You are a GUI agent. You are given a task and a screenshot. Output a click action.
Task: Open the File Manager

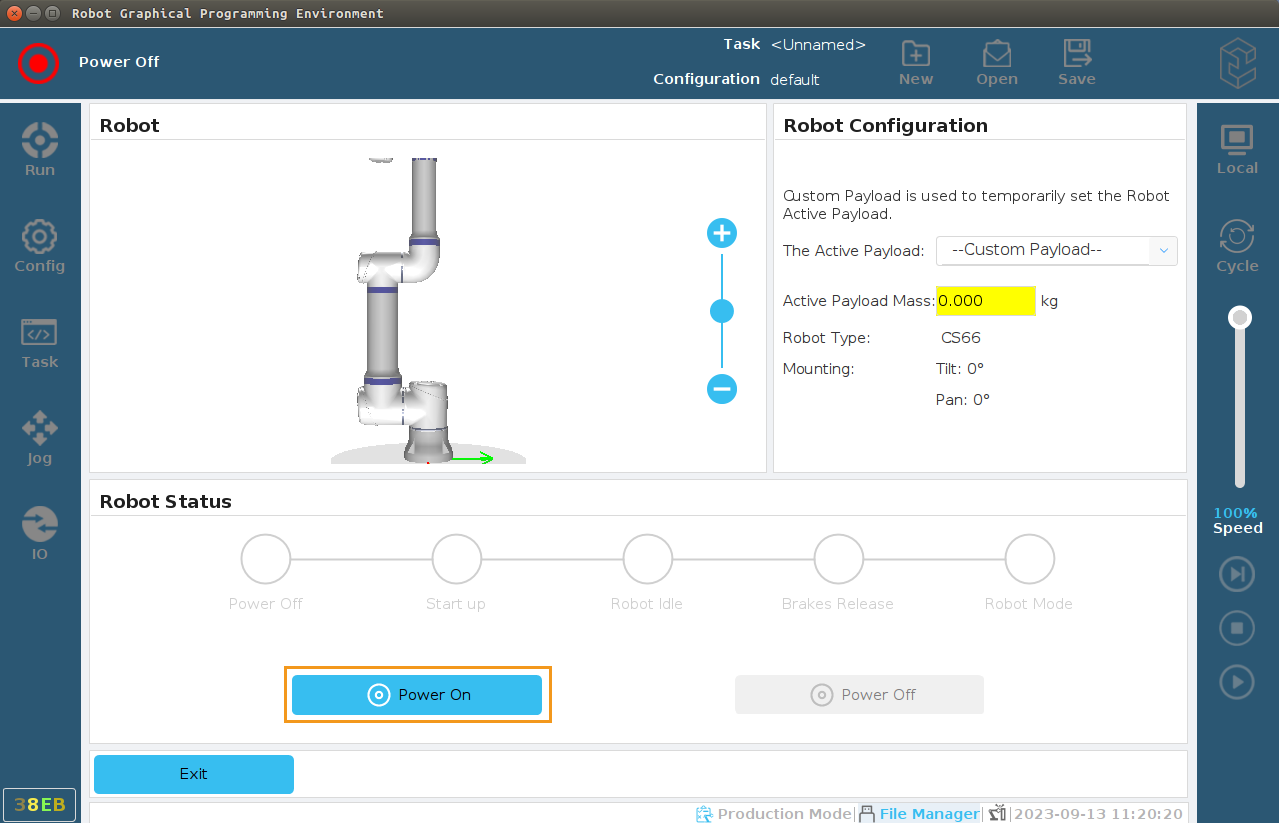(919, 814)
